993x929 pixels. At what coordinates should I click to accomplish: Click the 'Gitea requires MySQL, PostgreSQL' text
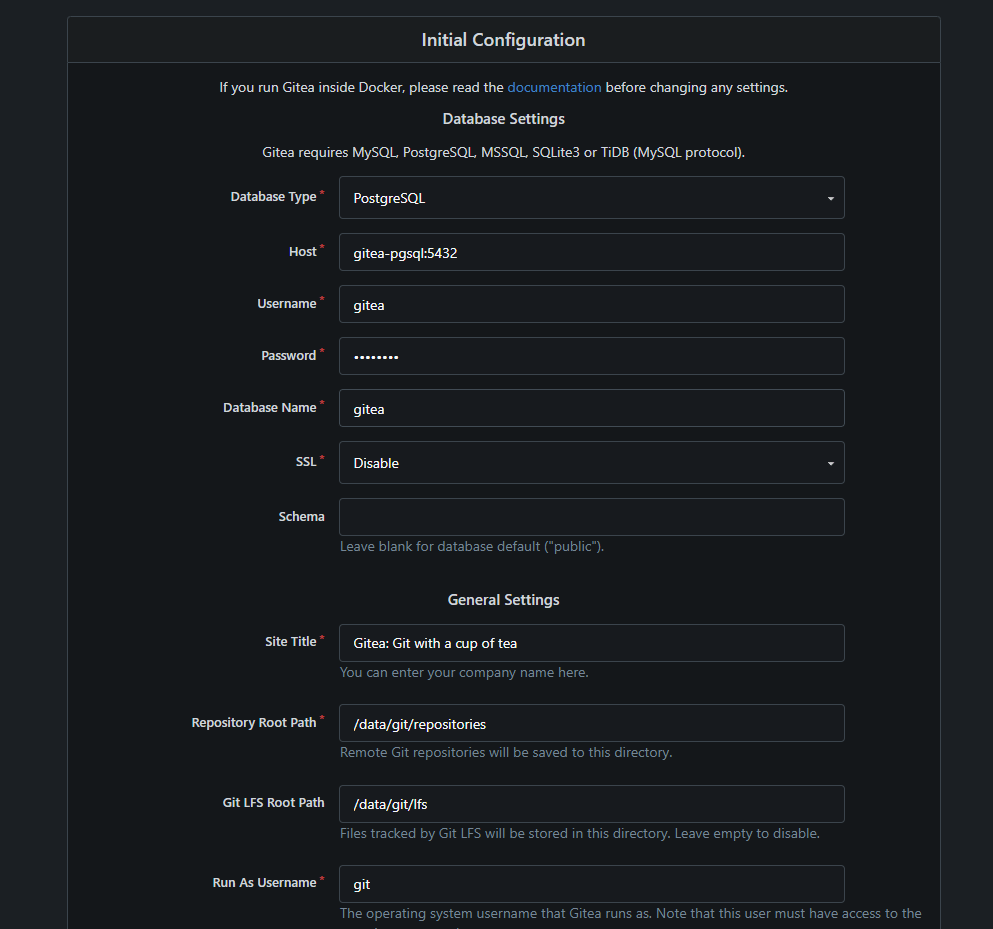click(503, 153)
